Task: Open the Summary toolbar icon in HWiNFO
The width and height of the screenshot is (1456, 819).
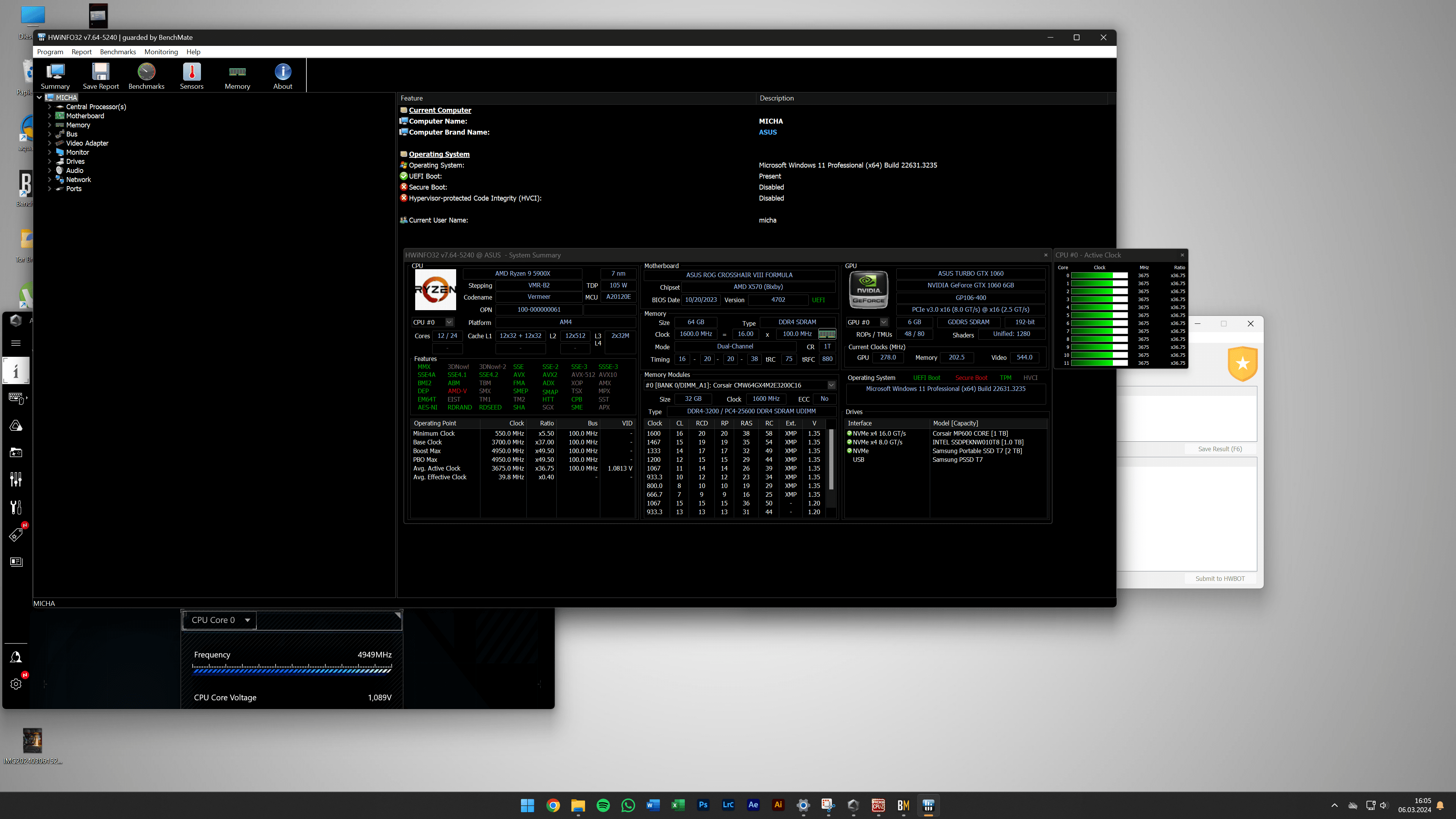Action: coord(55,76)
